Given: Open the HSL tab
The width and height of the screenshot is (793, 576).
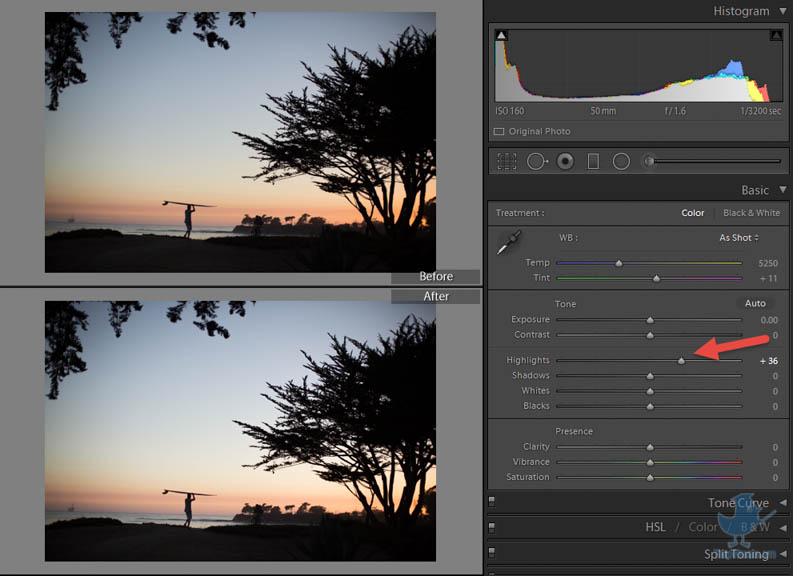Looking at the screenshot, I should coord(655,527).
